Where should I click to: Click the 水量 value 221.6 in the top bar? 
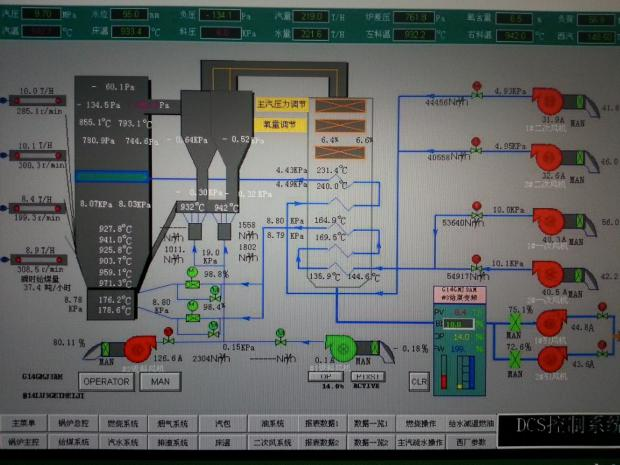(x=311, y=34)
